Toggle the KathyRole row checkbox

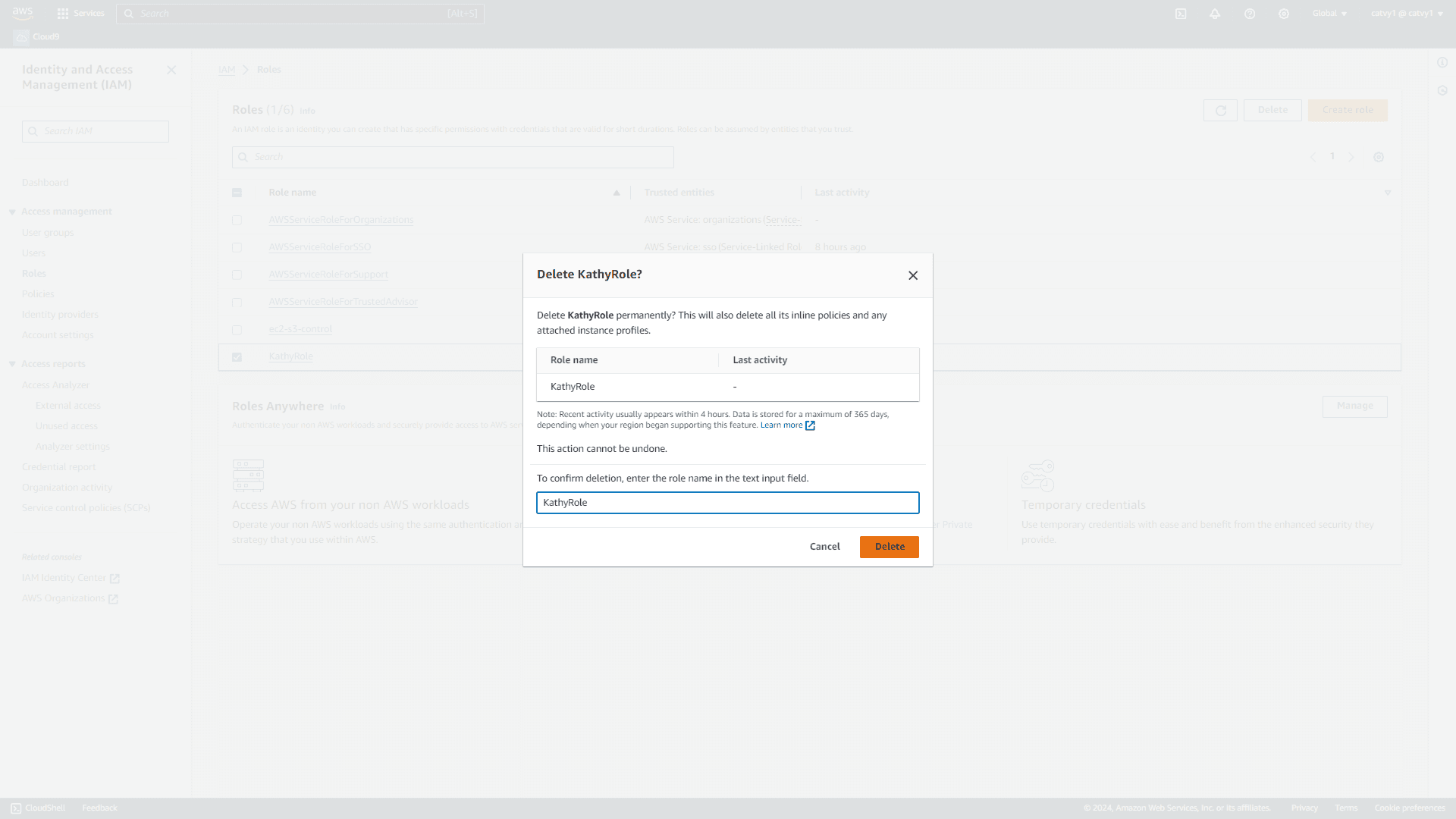click(x=237, y=356)
